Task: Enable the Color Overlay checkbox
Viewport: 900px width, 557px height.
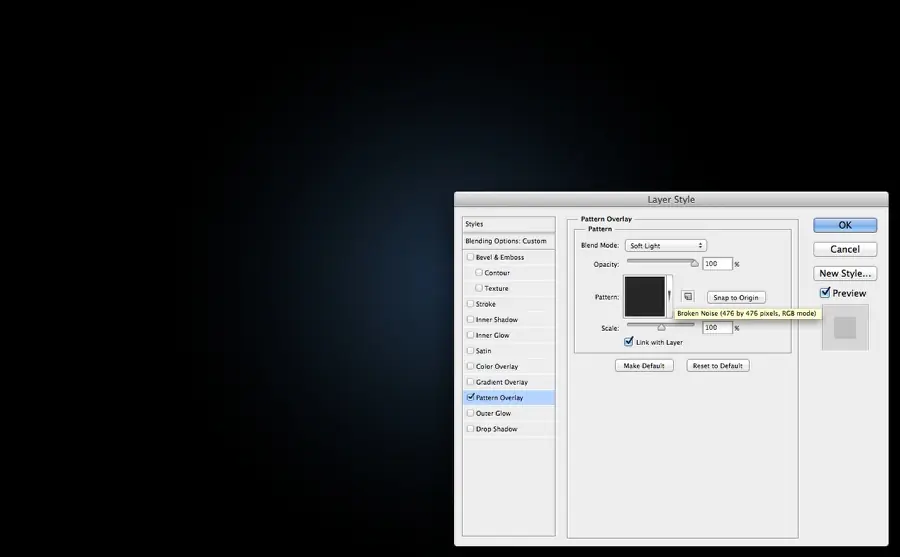Action: pos(471,366)
